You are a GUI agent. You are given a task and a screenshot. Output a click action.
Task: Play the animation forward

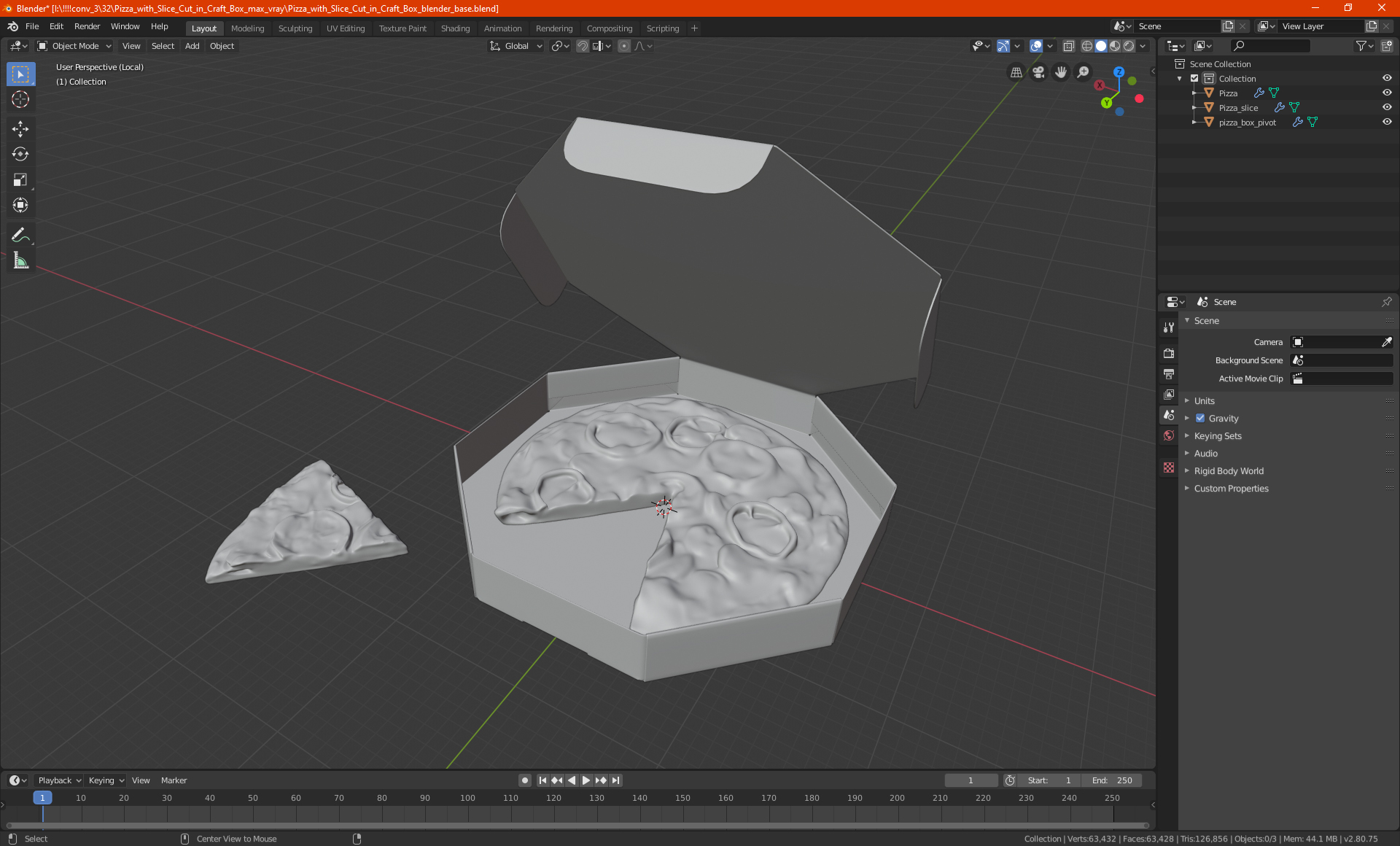click(x=586, y=780)
